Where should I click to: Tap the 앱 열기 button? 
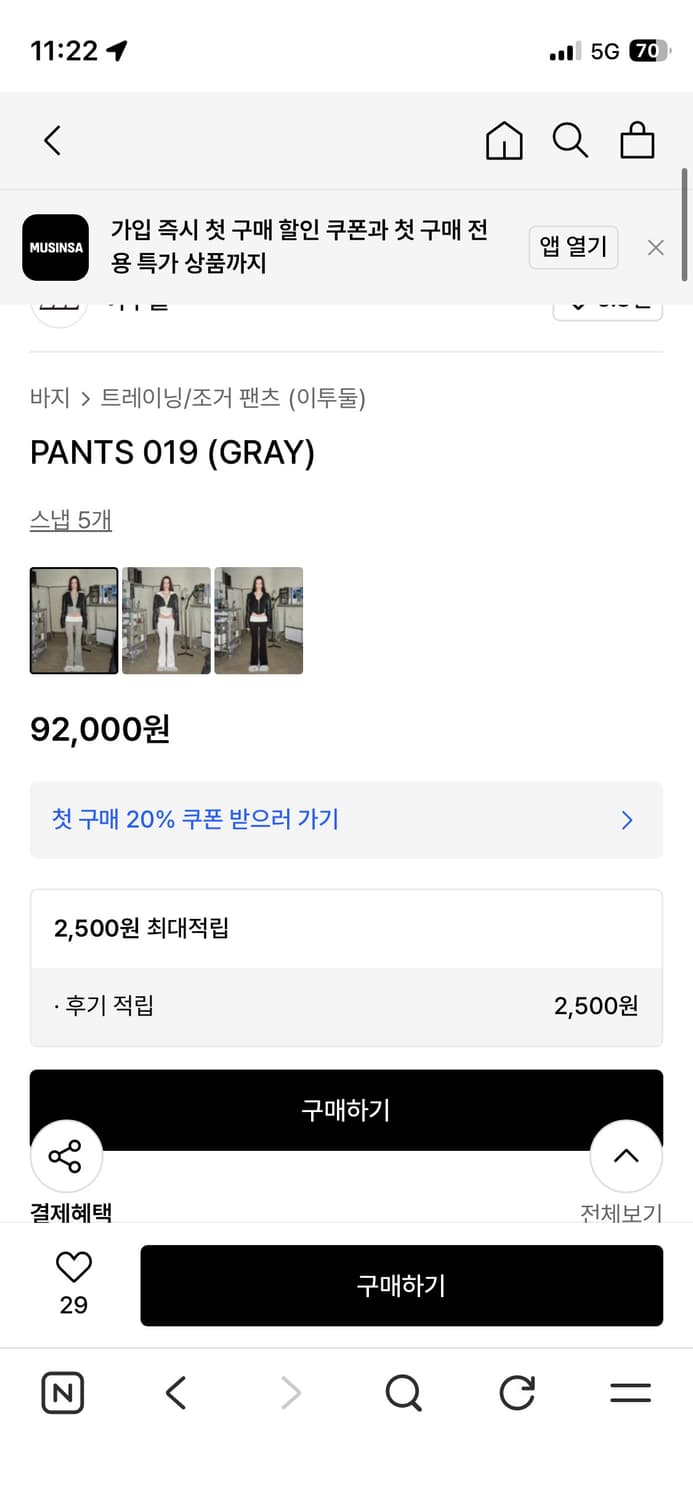click(573, 247)
